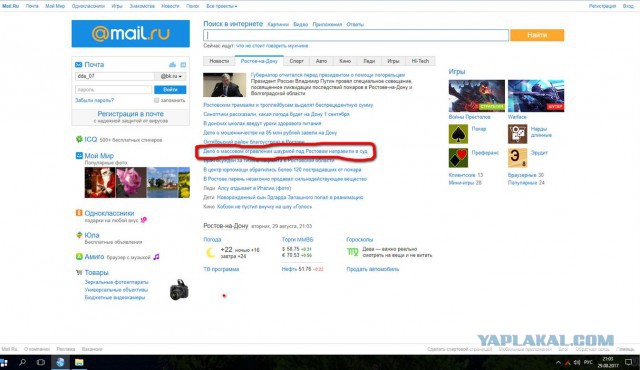Click the Зеркальные фотоаппараты link
The height and width of the screenshot is (370, 640).
[x=116, y=282]
